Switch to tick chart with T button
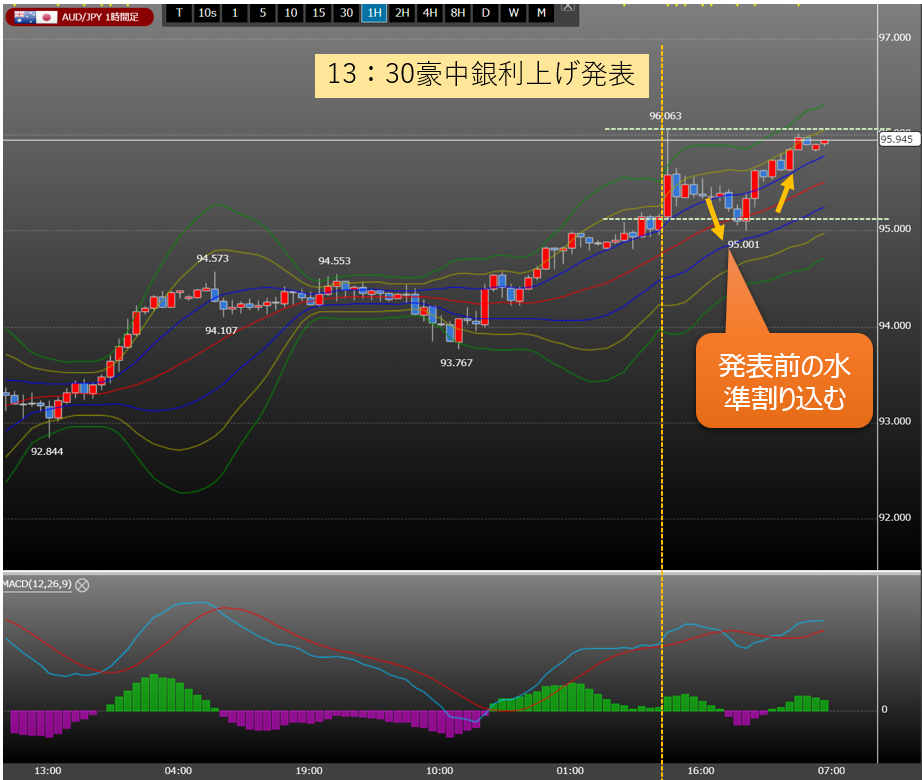The height and width of the screenshot is (780, 922). 178,13
